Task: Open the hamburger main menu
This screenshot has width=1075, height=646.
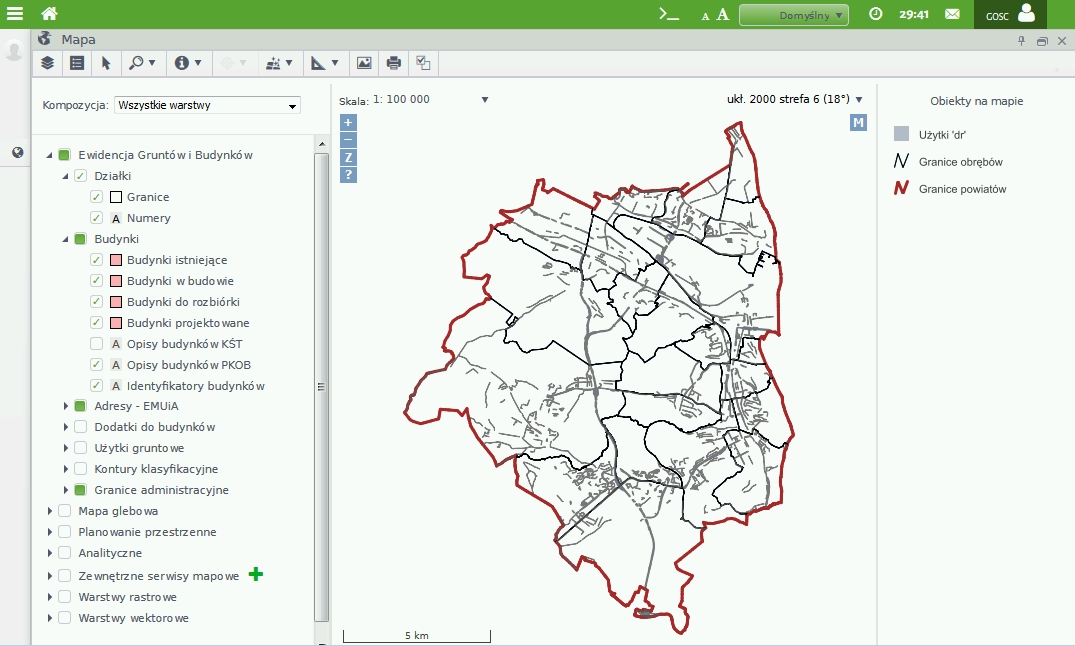Action: click(15, 14)
